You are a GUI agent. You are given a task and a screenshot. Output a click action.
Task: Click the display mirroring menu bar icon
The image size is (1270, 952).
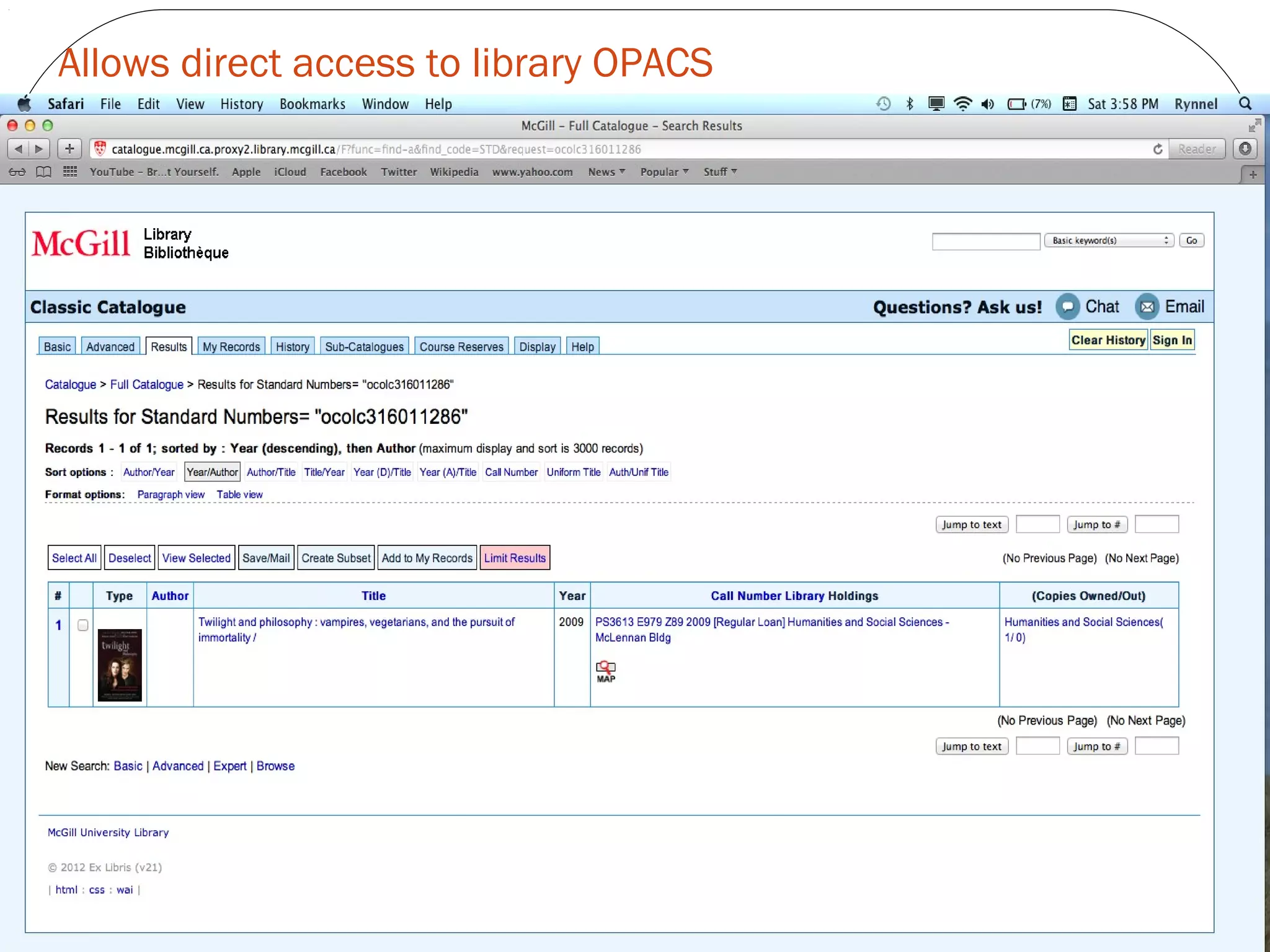[x=936, y=104]
